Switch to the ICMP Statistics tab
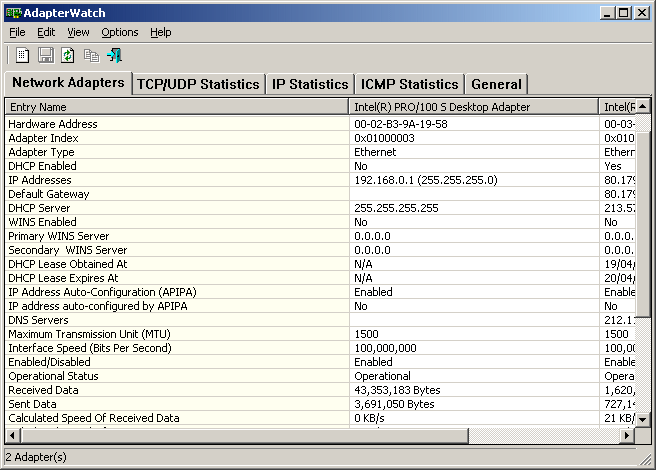Viewport: 656px width, 470px height. 409,85
